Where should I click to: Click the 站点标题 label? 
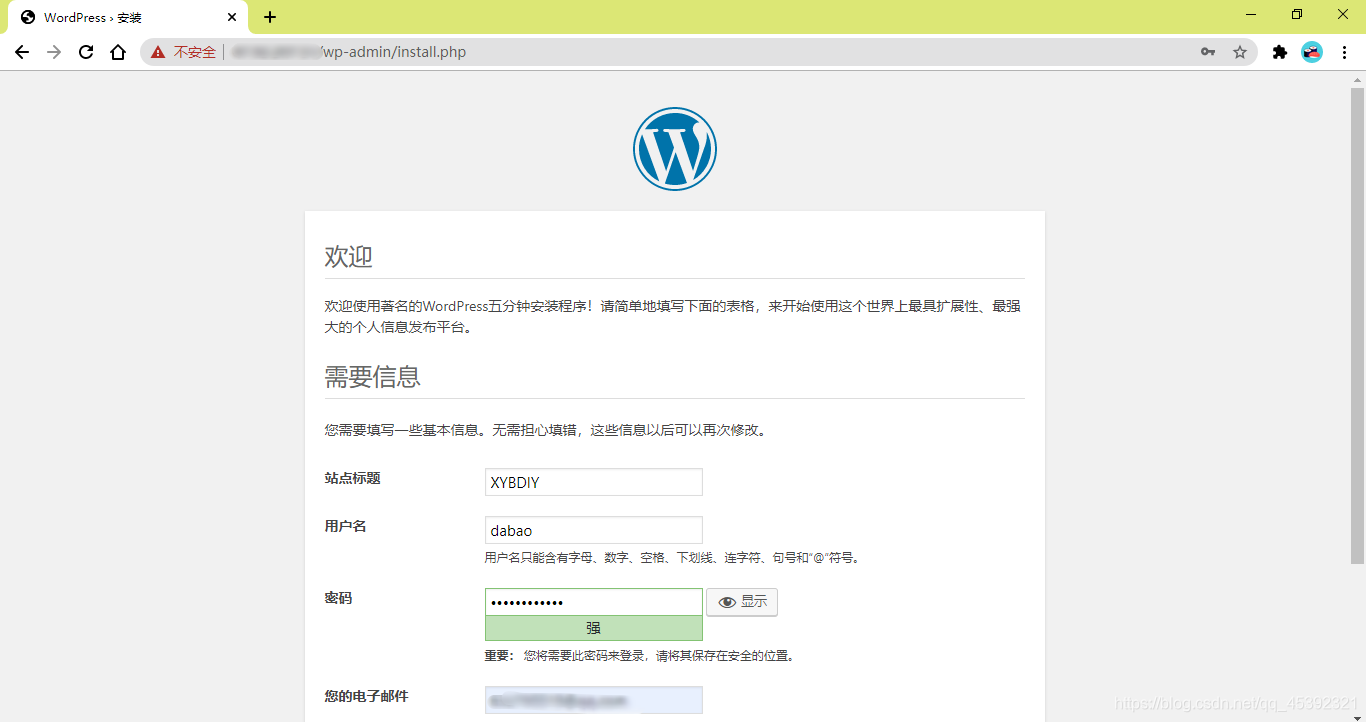tap(353, 478)
